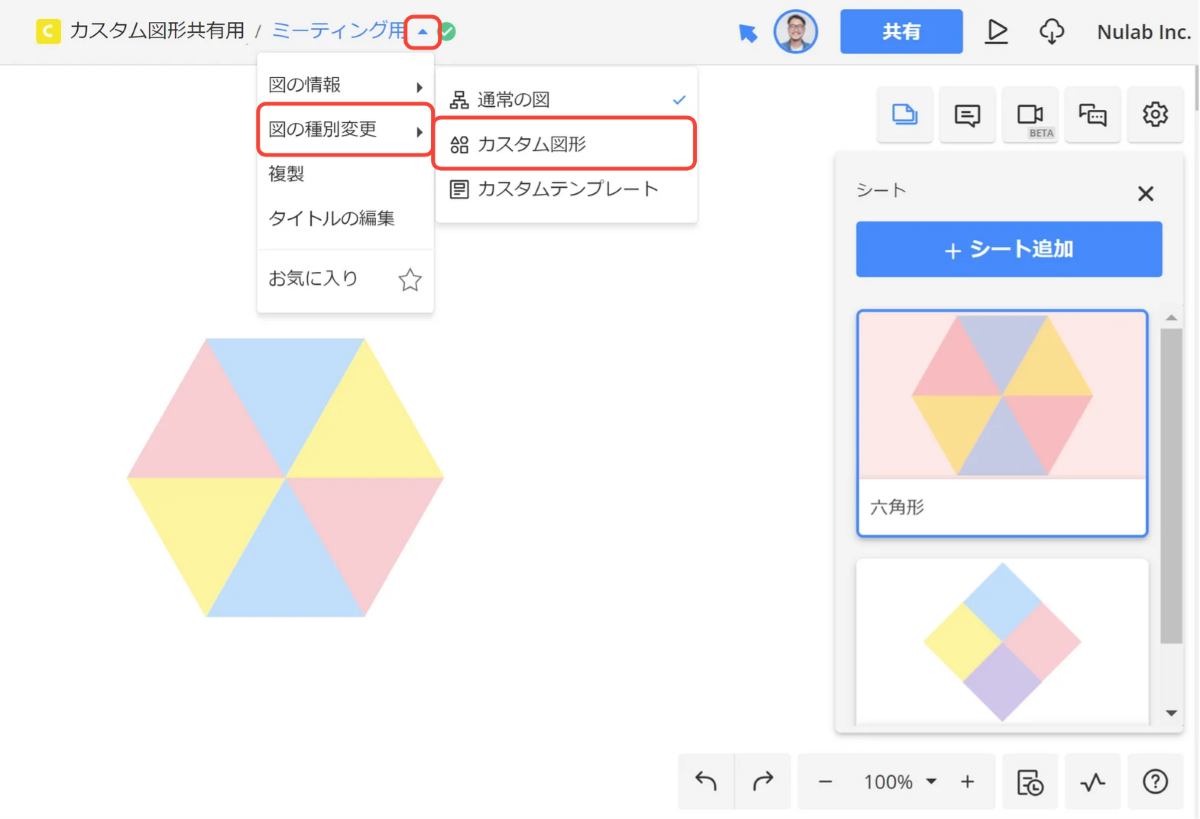This screenshot has height=819, width=1200.
Task: Click the undo arrow
Action: coord(706,782)
